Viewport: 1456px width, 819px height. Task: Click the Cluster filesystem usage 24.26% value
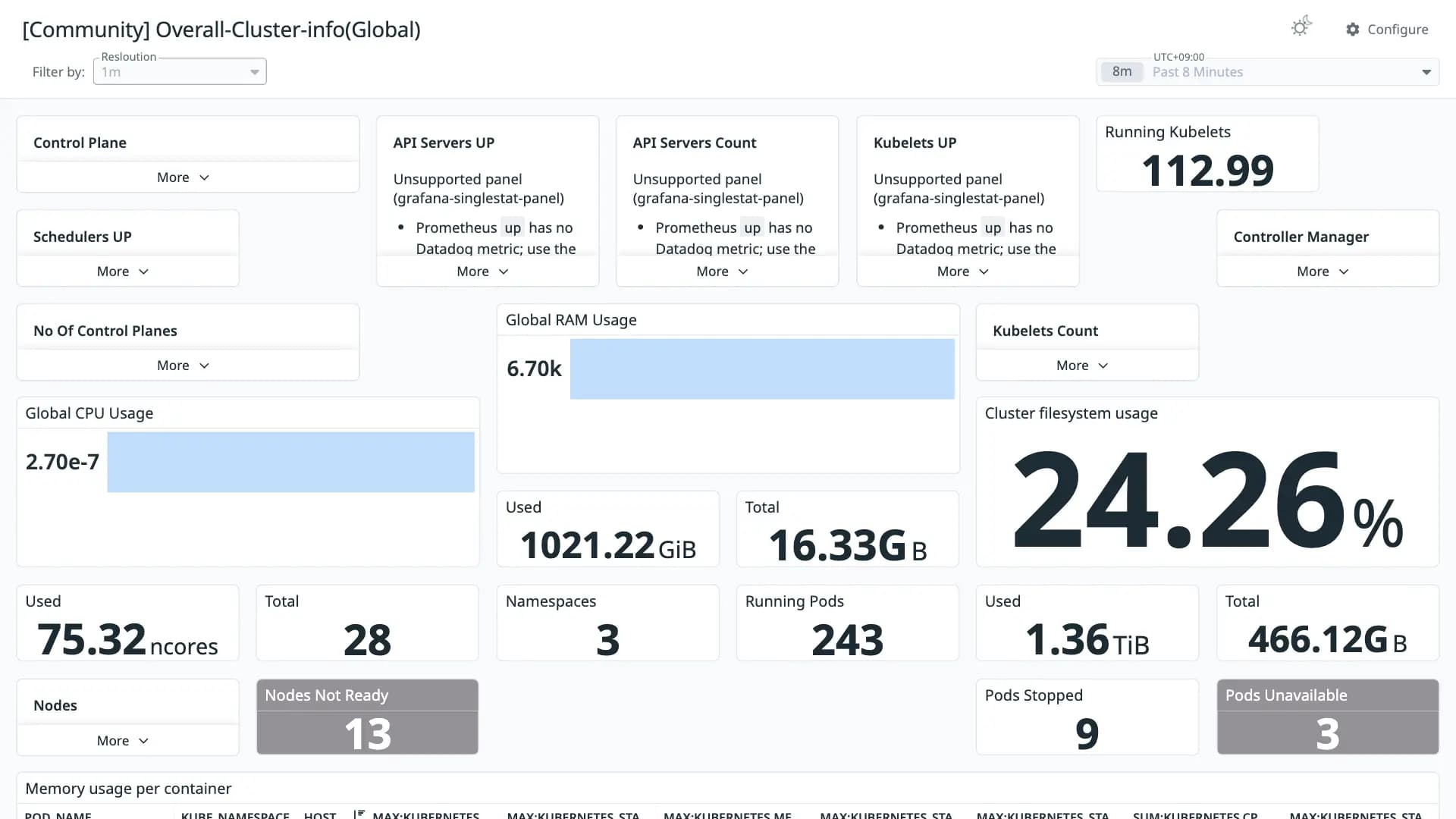tap(1207, 499)
